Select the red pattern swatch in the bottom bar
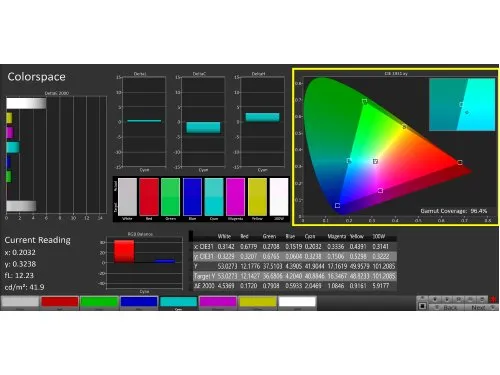 [60, 302]
